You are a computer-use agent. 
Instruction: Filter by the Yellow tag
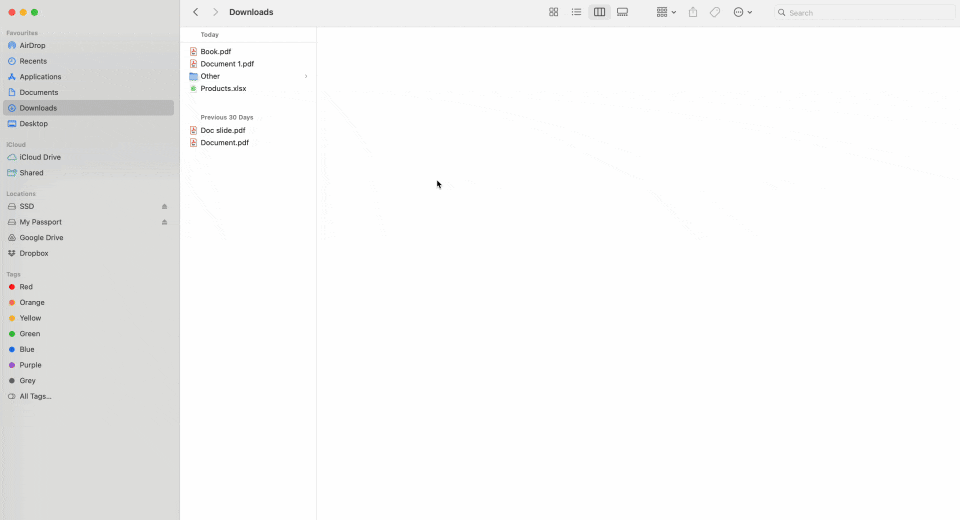pos(88,318)
